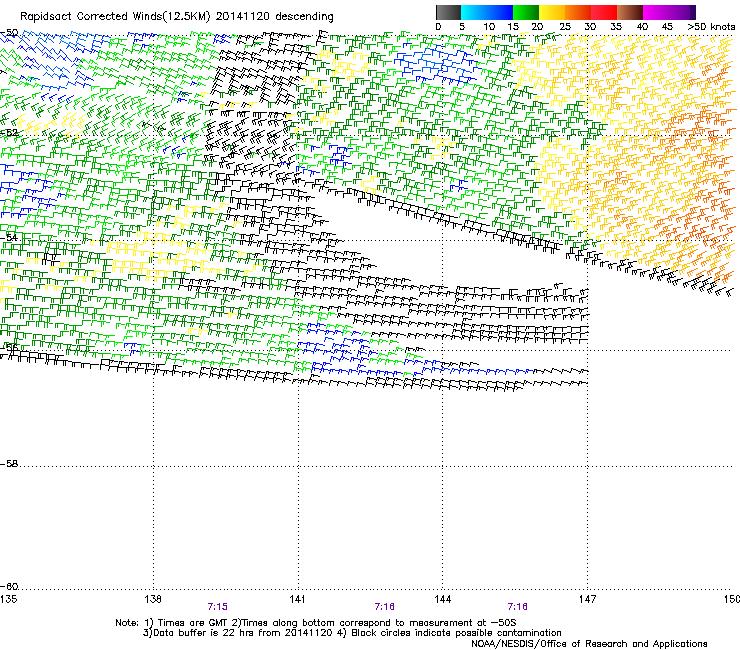Select the date '20141120' in the chart title

pyautogui.click(x=243, y=17)
